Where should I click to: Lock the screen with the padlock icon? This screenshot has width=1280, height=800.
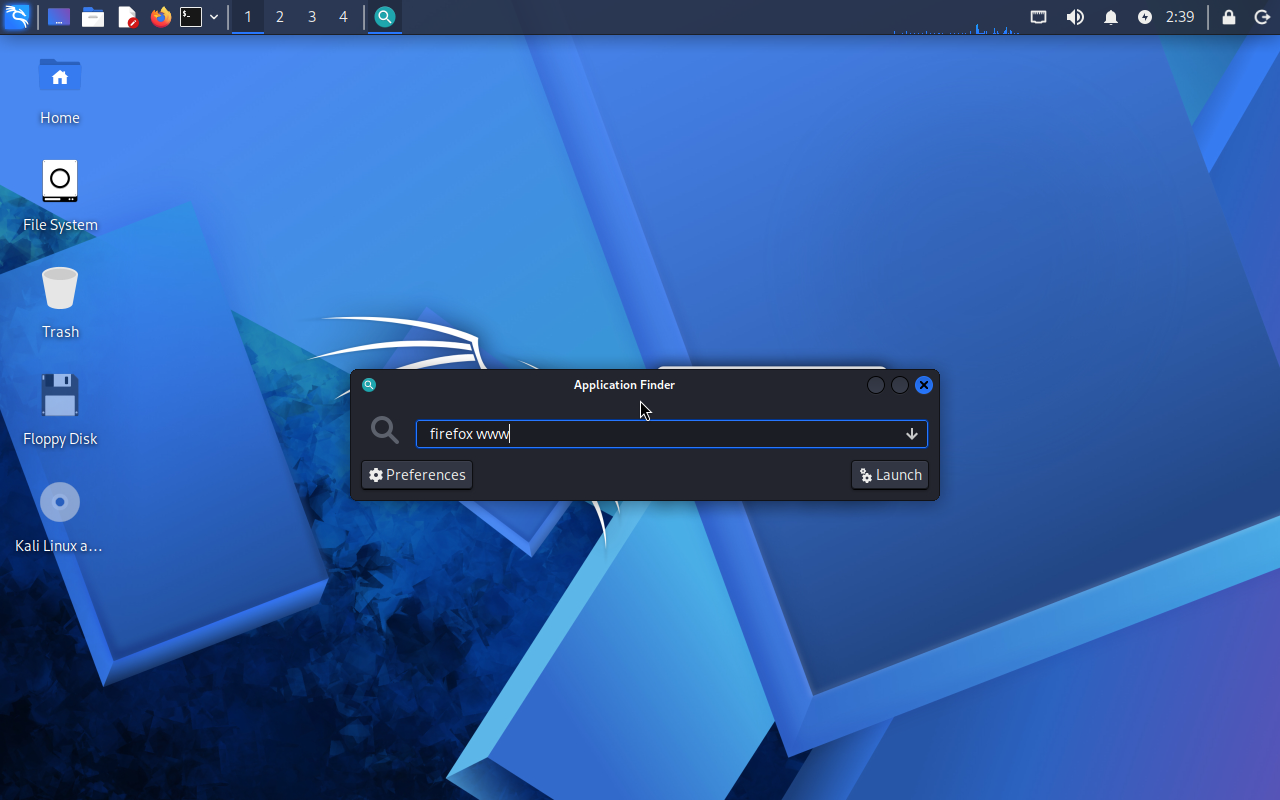tap(1229, 17)
